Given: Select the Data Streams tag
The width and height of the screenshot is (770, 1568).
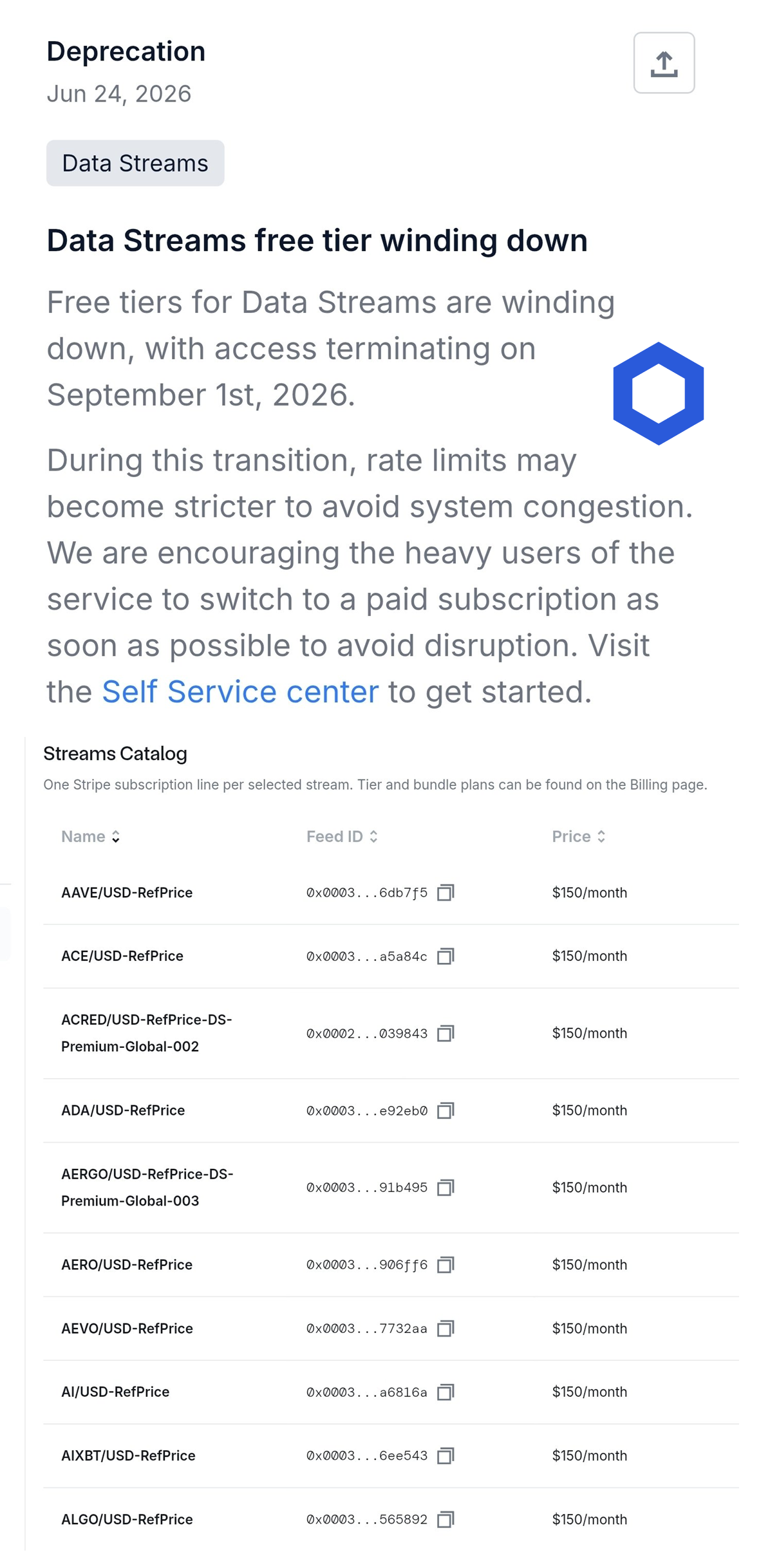Looking at the screenshot, I should tap(135, 163).
